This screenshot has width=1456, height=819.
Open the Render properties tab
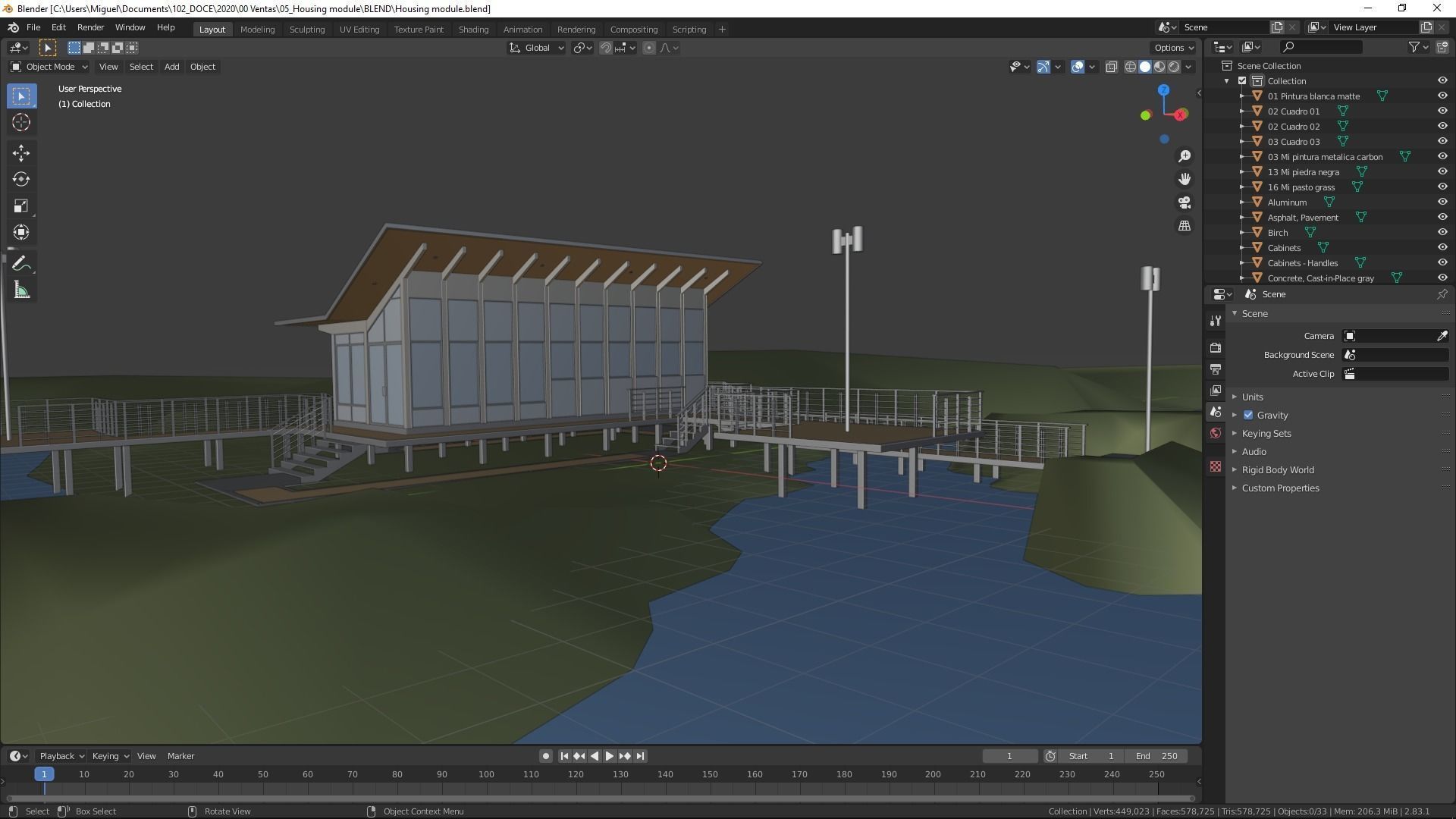(x=1216, y=347)
